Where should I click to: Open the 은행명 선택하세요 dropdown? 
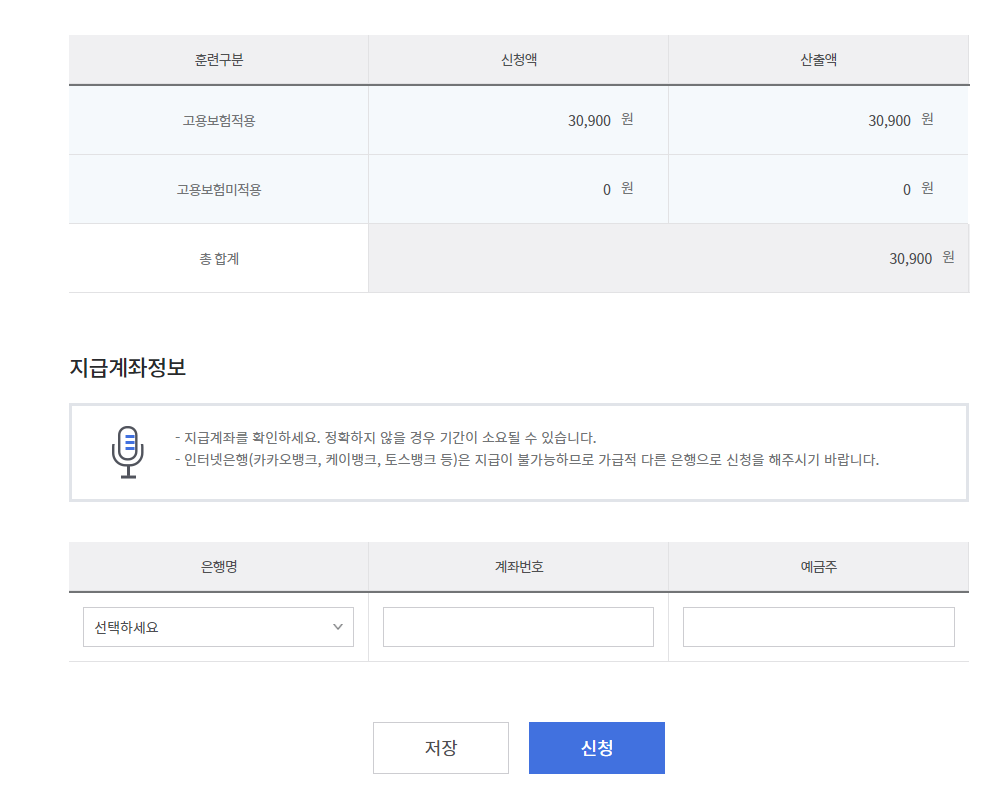pos(218,627)
